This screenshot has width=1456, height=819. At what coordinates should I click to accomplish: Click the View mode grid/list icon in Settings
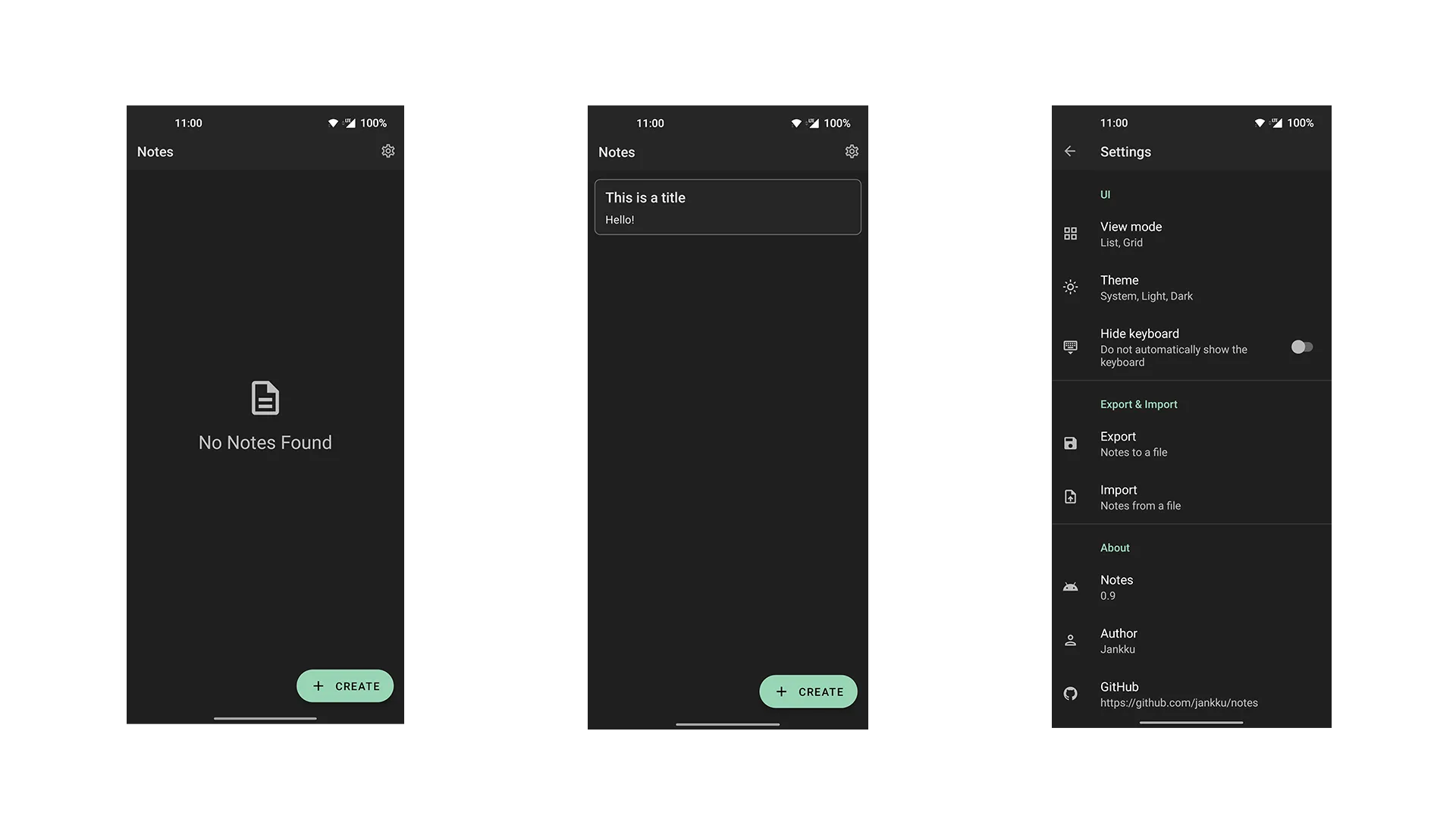coord(1070,233)
